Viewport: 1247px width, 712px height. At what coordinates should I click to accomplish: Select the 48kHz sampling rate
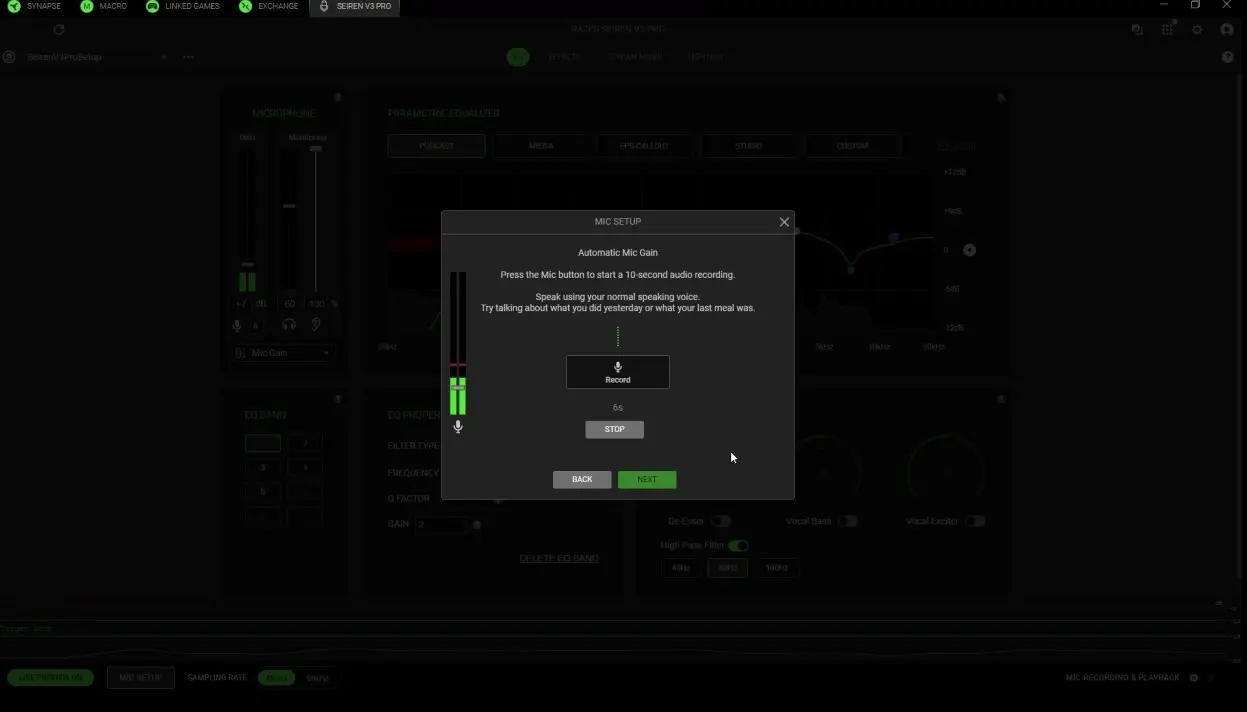click(x=277, y=677)
